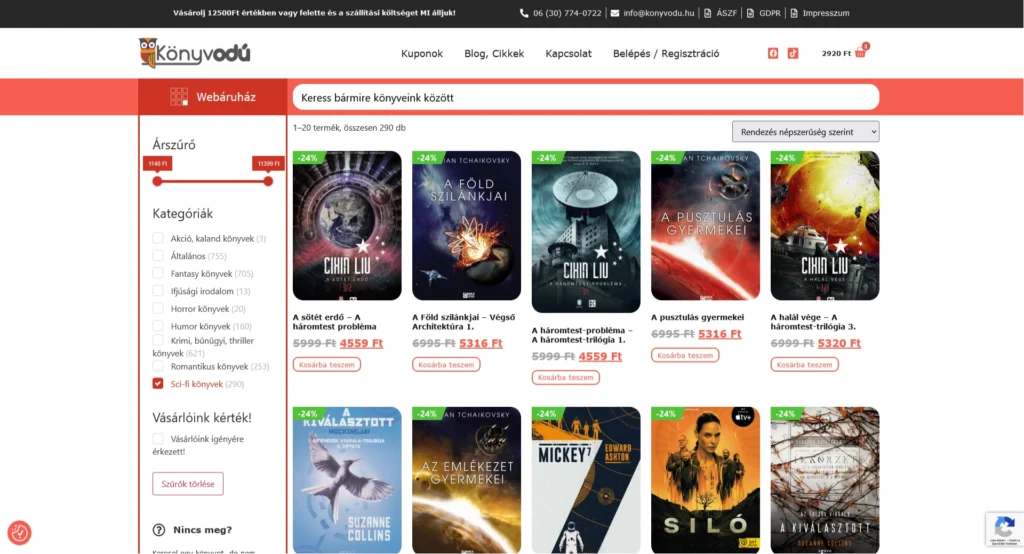
Task: Open the TikTok icon link
Action: tap(793, 54)
